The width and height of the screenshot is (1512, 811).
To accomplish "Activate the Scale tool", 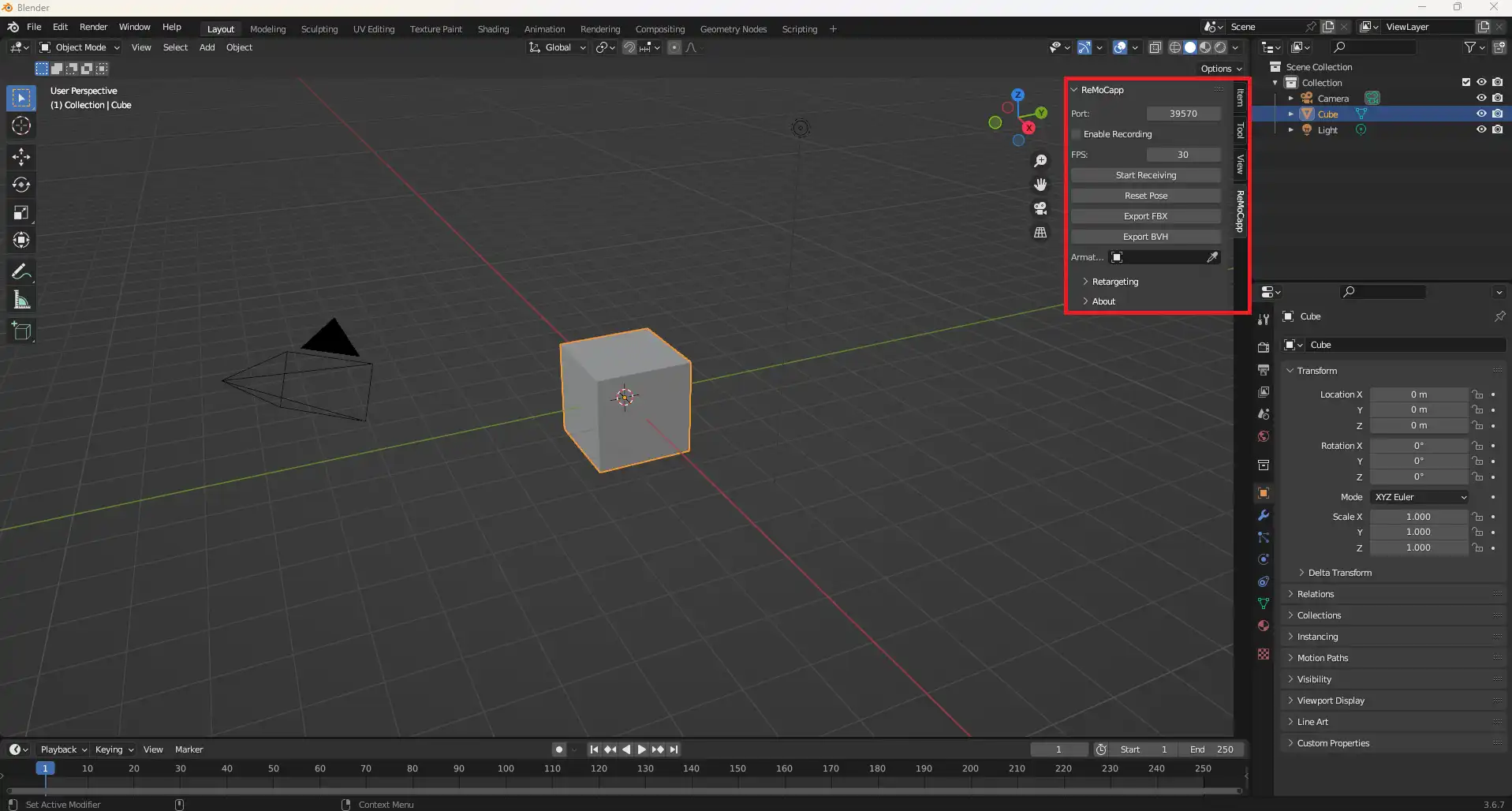I will coord(21,212).
